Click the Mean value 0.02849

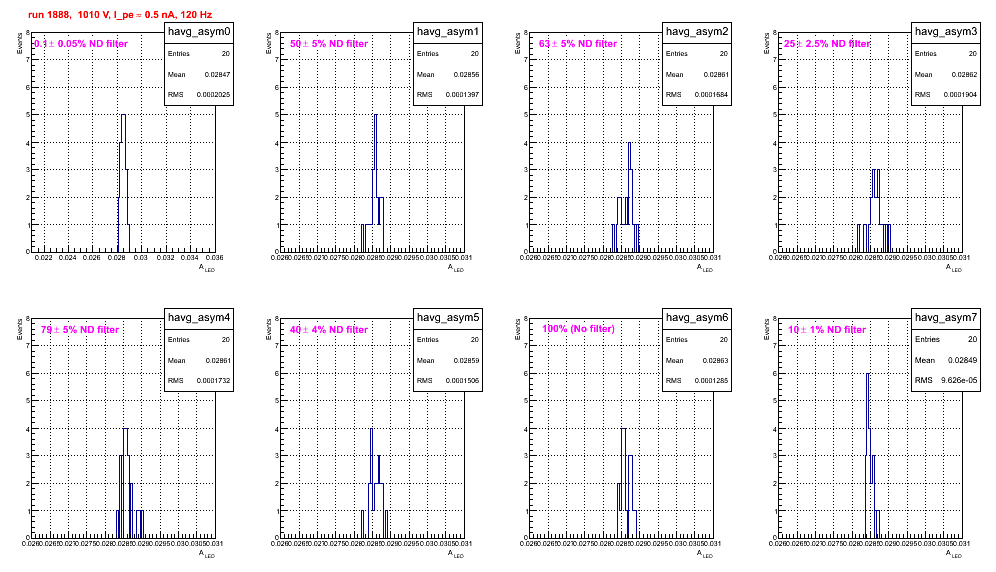tap(962, 360)
